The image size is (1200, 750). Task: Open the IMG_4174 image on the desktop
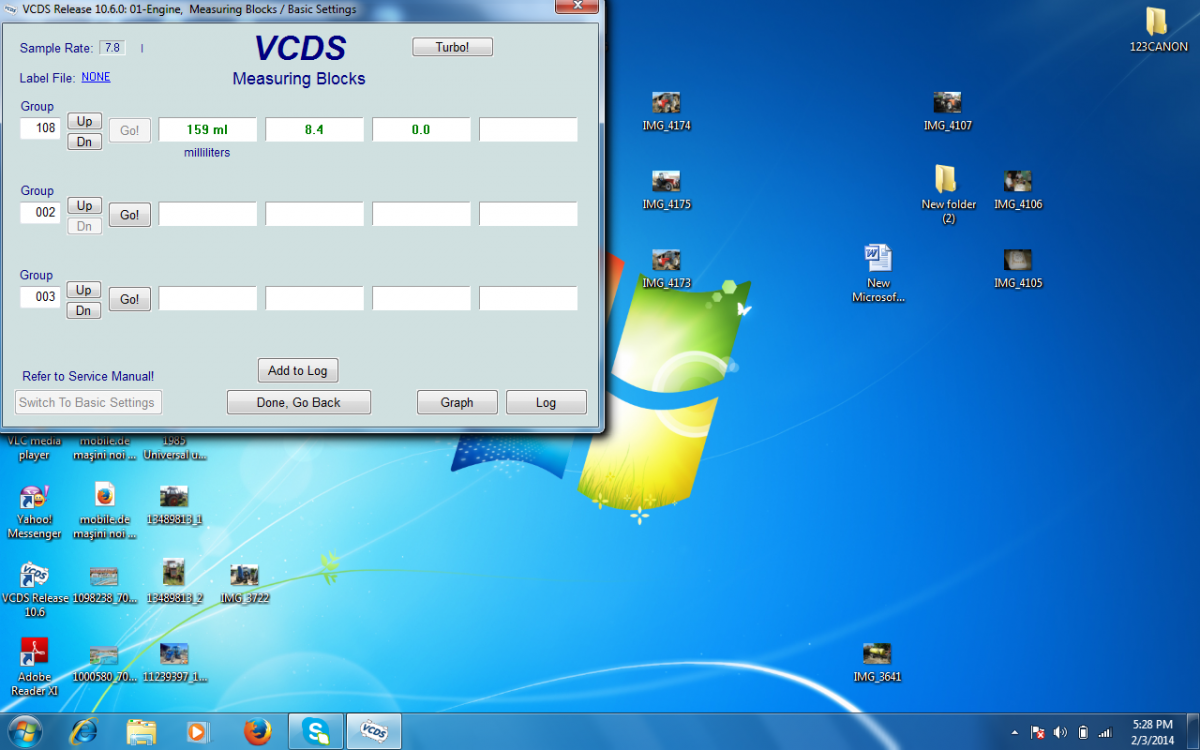[x=666, y=111]
